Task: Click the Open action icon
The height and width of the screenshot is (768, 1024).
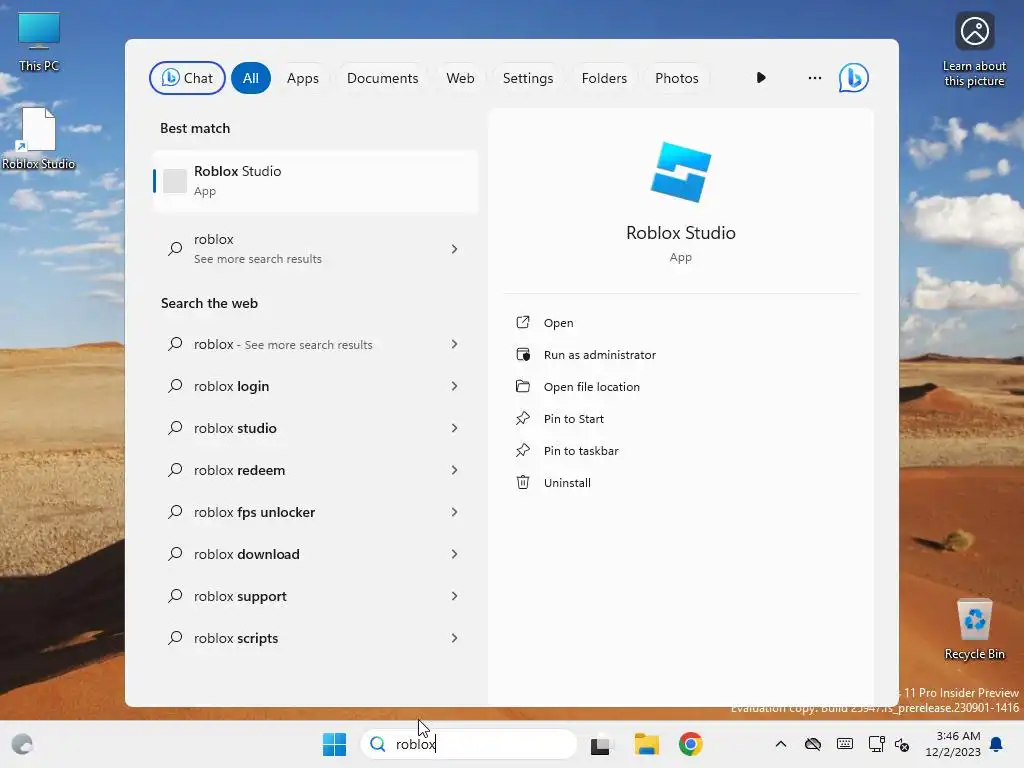Action: pos(523,322)
